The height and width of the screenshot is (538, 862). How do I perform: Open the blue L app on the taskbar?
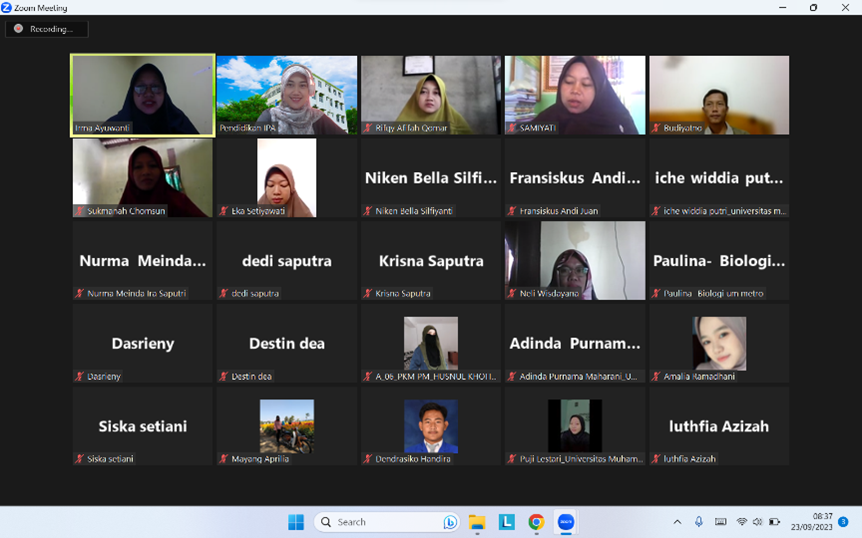pyautogui.click(x=507, y=522)
